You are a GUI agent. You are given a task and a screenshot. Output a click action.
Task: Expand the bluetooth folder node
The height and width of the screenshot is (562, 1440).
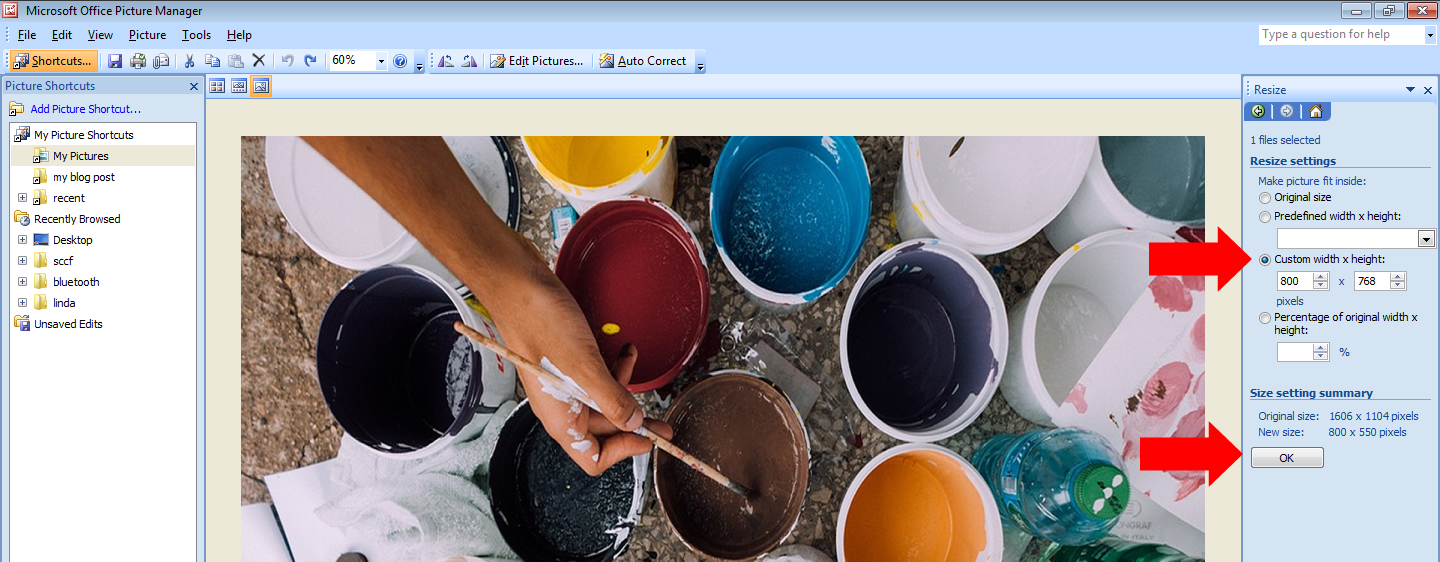(x=22, y=282)
